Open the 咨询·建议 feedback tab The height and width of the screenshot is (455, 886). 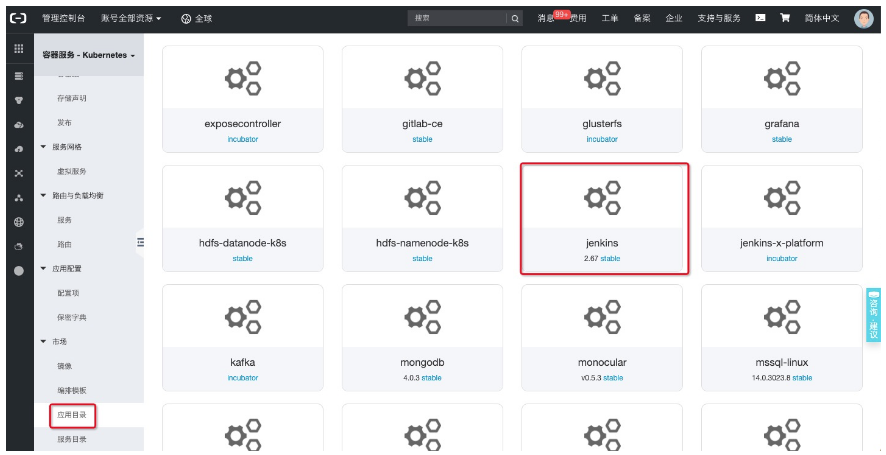coord(874,315)
